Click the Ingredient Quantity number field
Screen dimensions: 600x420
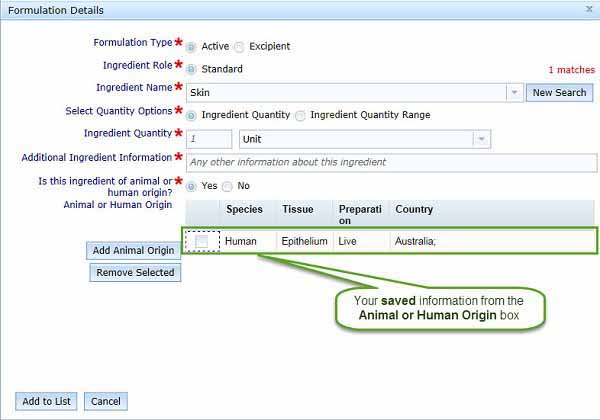(x=209, y=139)
